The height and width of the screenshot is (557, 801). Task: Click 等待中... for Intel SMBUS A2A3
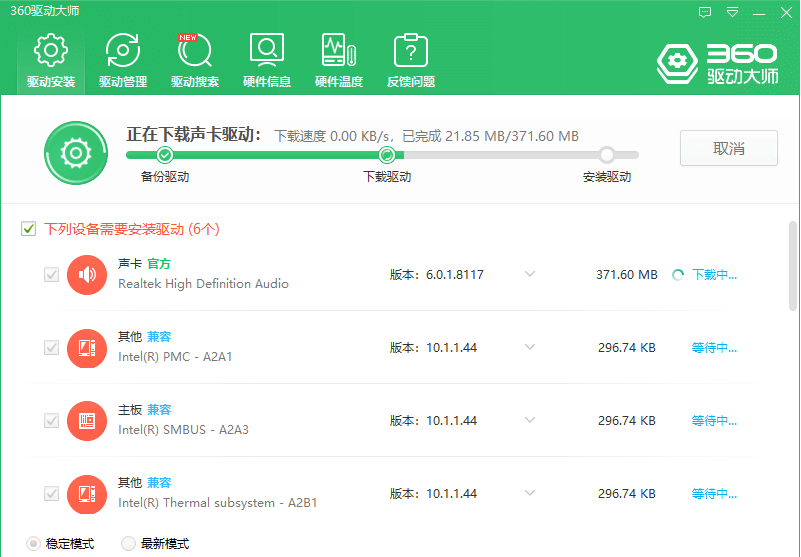coord(714,421)
